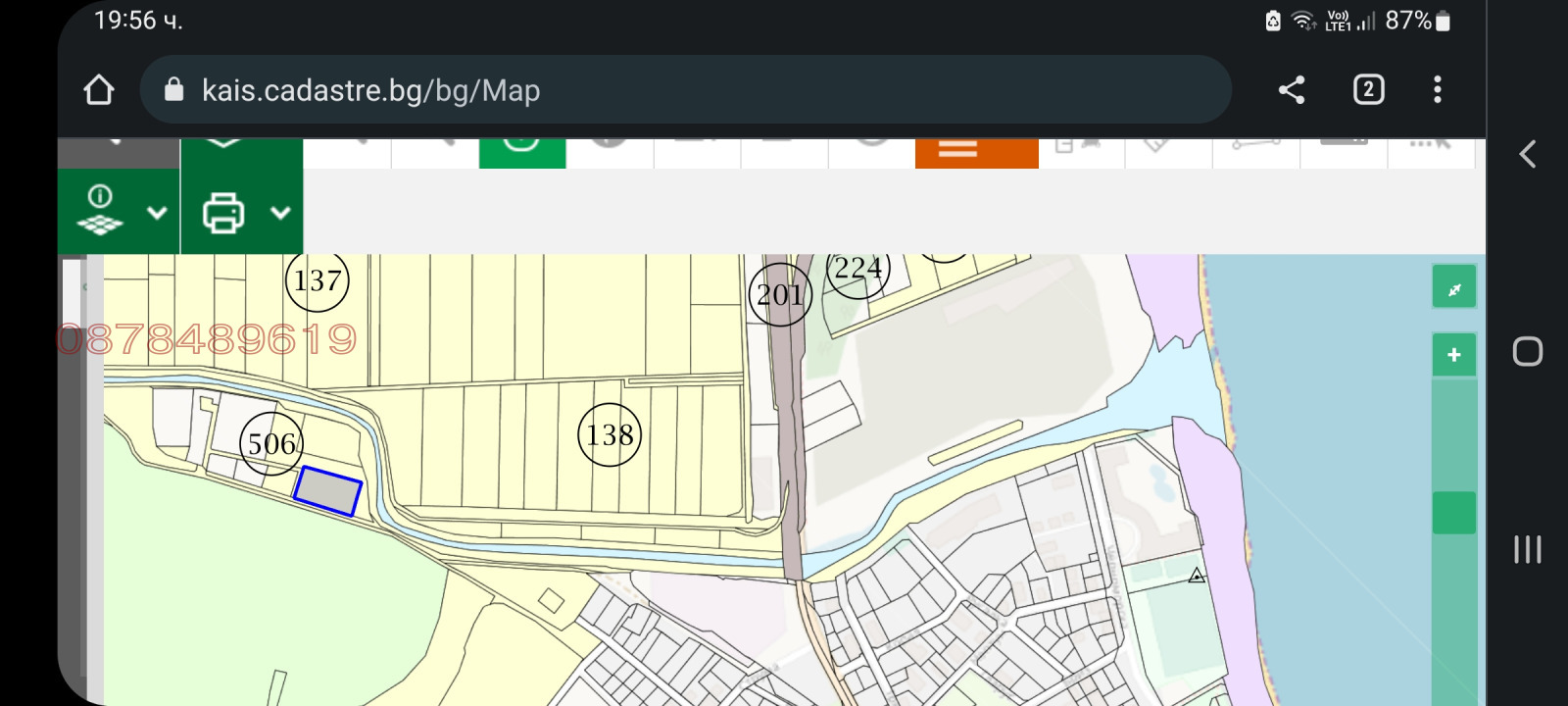Screen dimensions: 1568x706
Task: Tap the padlock site security icon
Action: [173, 90]
